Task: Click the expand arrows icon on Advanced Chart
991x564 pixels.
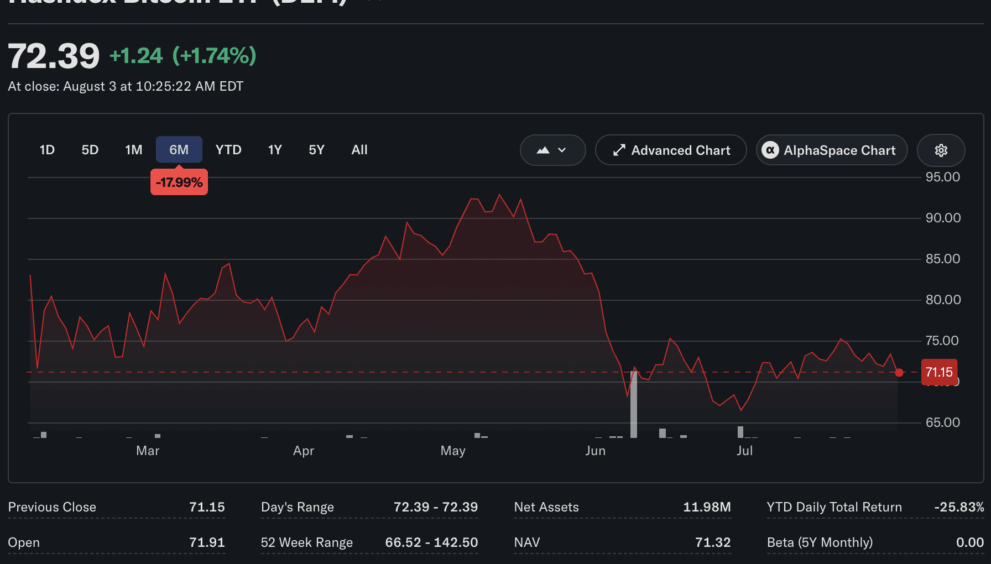Action: tap(619, 150)
